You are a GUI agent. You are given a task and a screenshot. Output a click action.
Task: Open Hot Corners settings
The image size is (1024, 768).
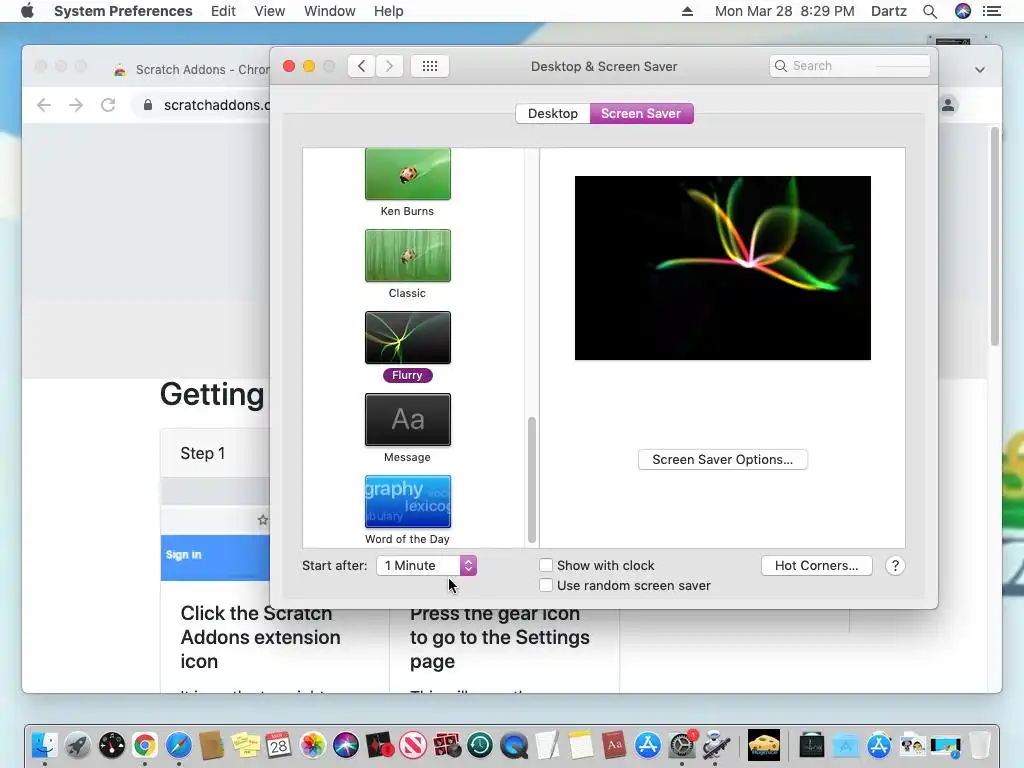click(x=816, y=566)
